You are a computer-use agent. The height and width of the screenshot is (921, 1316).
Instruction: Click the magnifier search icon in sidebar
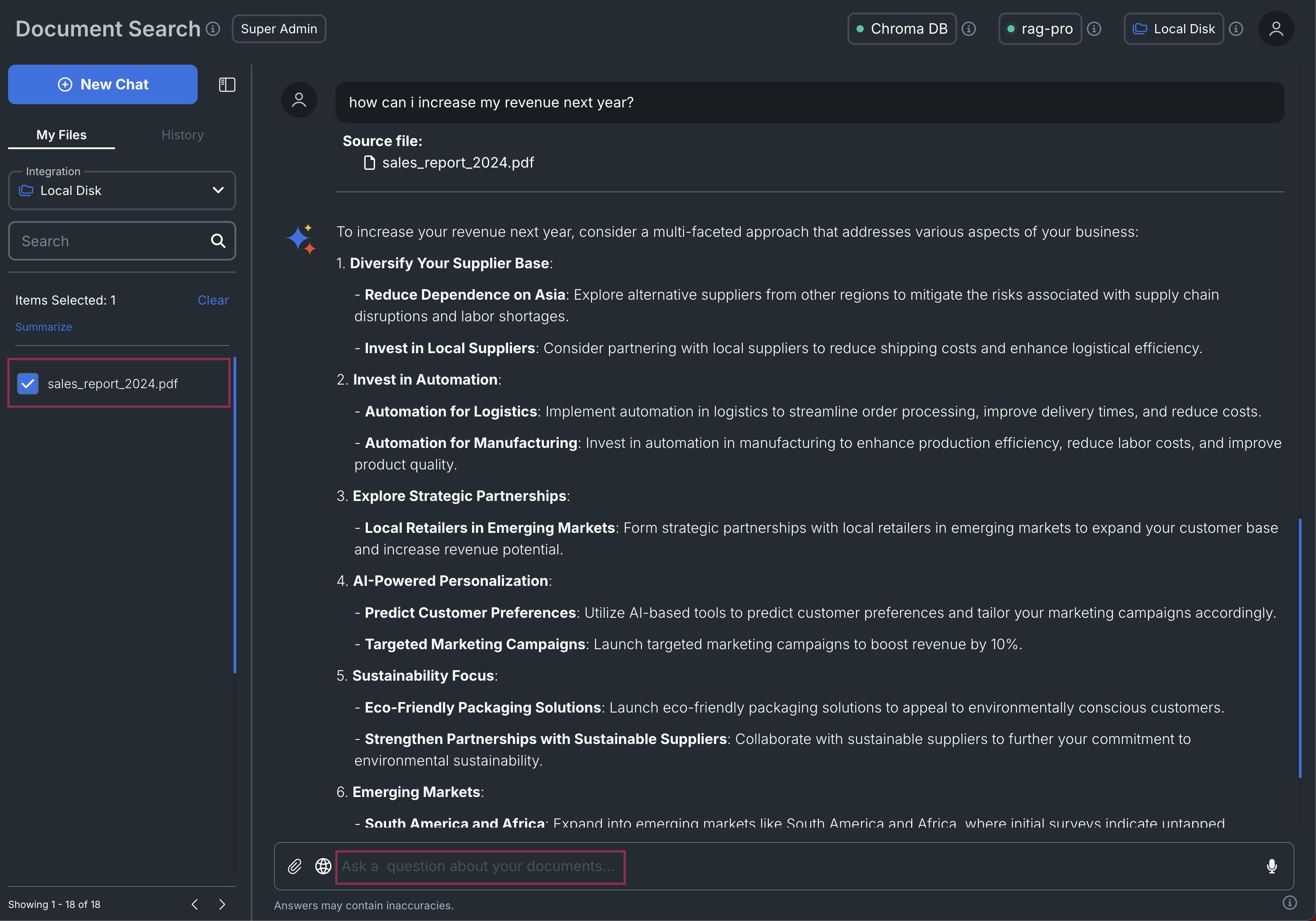click(218, 241)
